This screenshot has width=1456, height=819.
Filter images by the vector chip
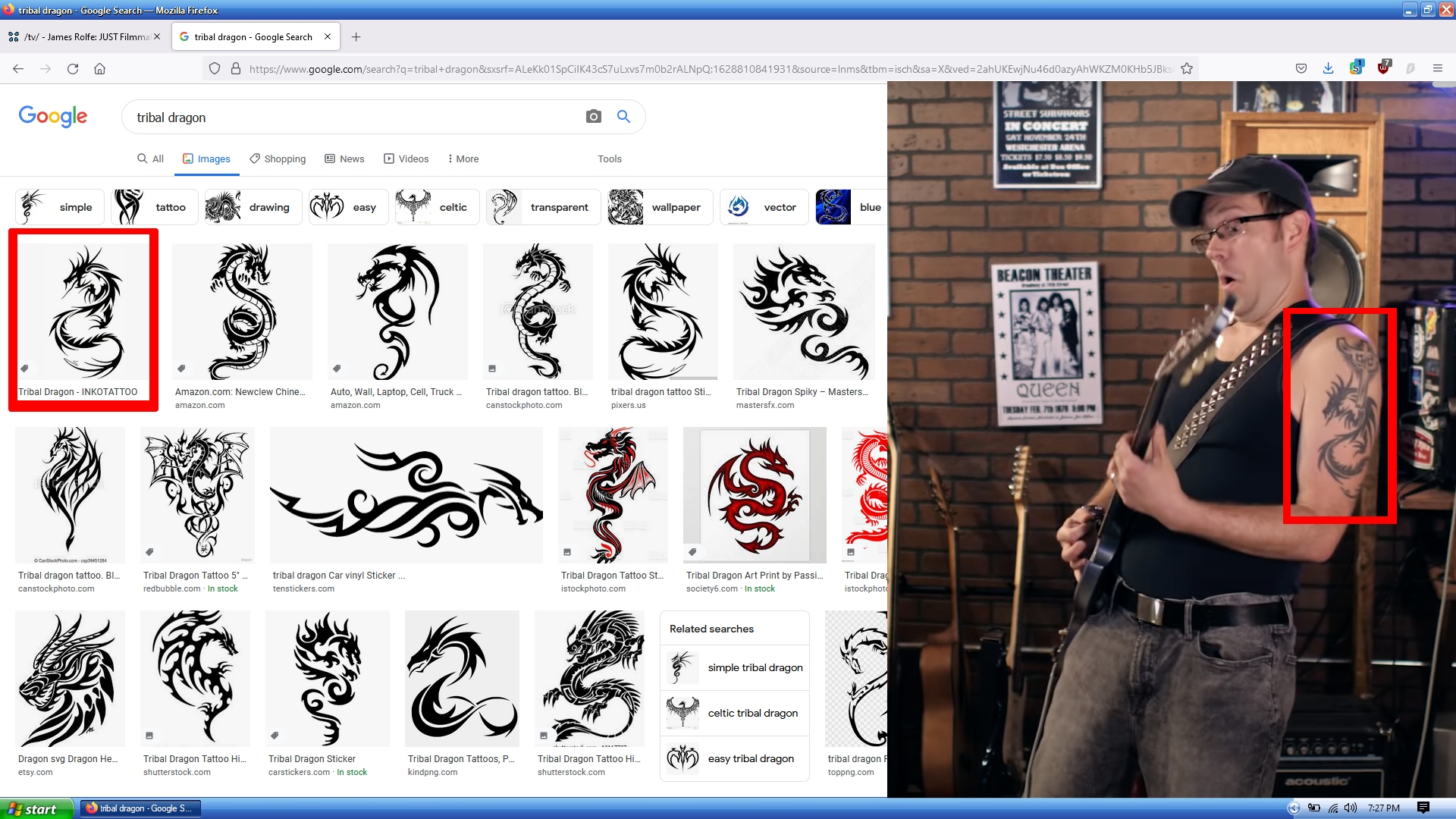[x=764, y=207]
